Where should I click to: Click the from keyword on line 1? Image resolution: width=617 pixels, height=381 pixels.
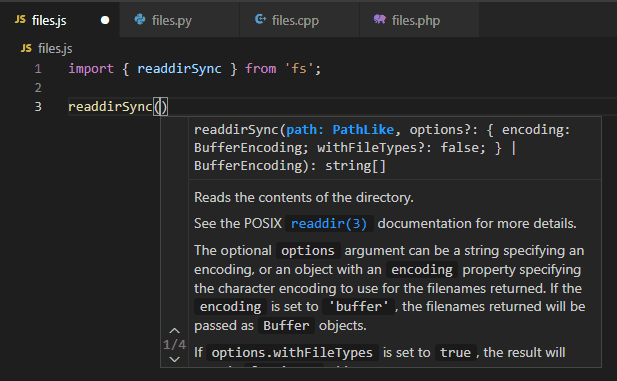tap(260, 68)
